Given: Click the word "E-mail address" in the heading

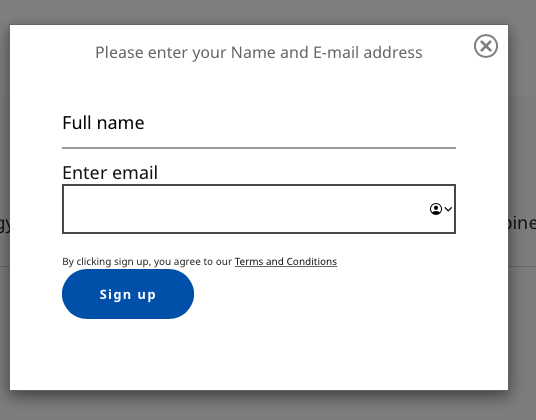Looking at the screenshot, I should (x=368, y=53).
